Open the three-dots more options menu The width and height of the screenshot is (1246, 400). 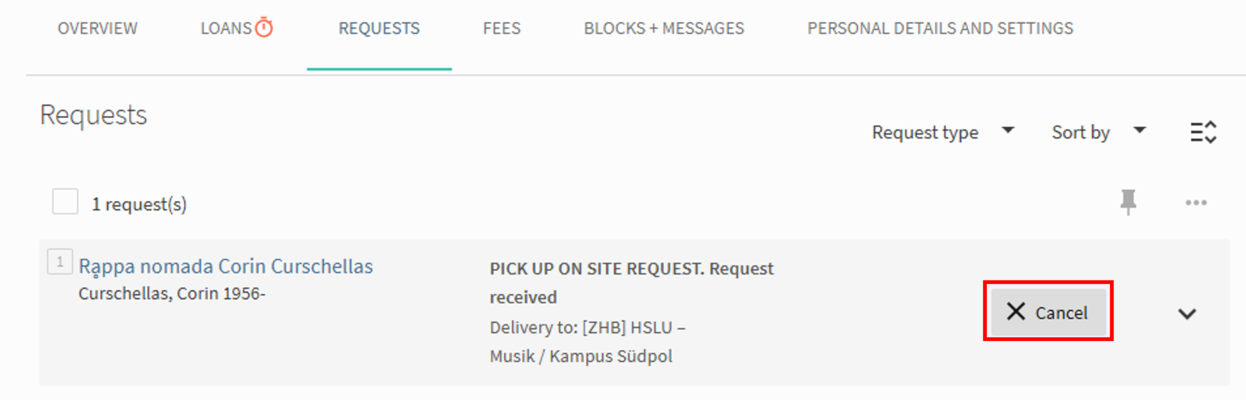1196,203
